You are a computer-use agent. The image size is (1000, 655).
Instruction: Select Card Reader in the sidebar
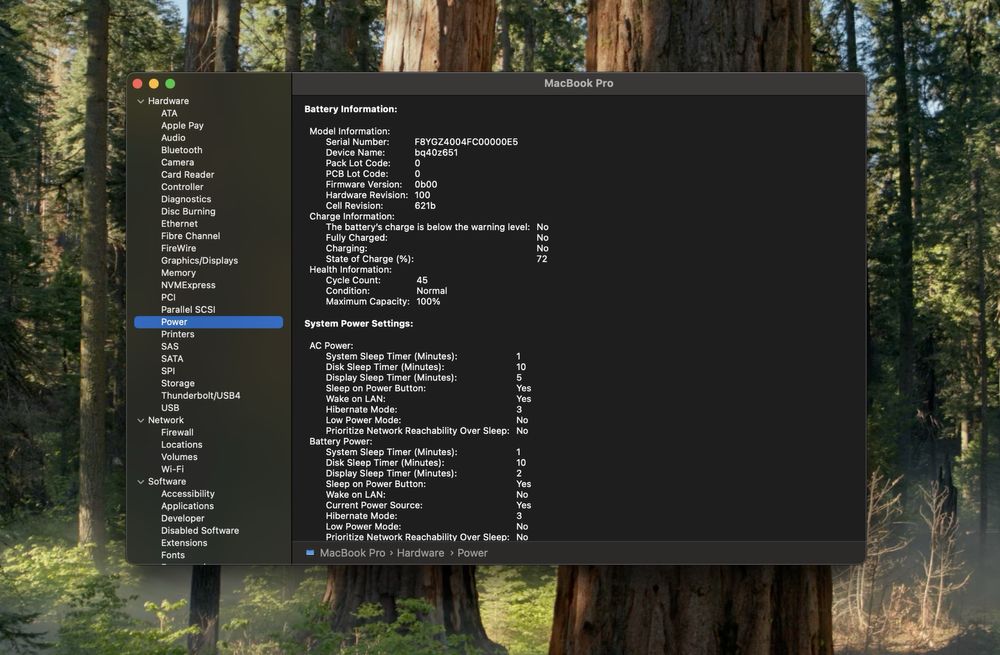tap(188, 174)
